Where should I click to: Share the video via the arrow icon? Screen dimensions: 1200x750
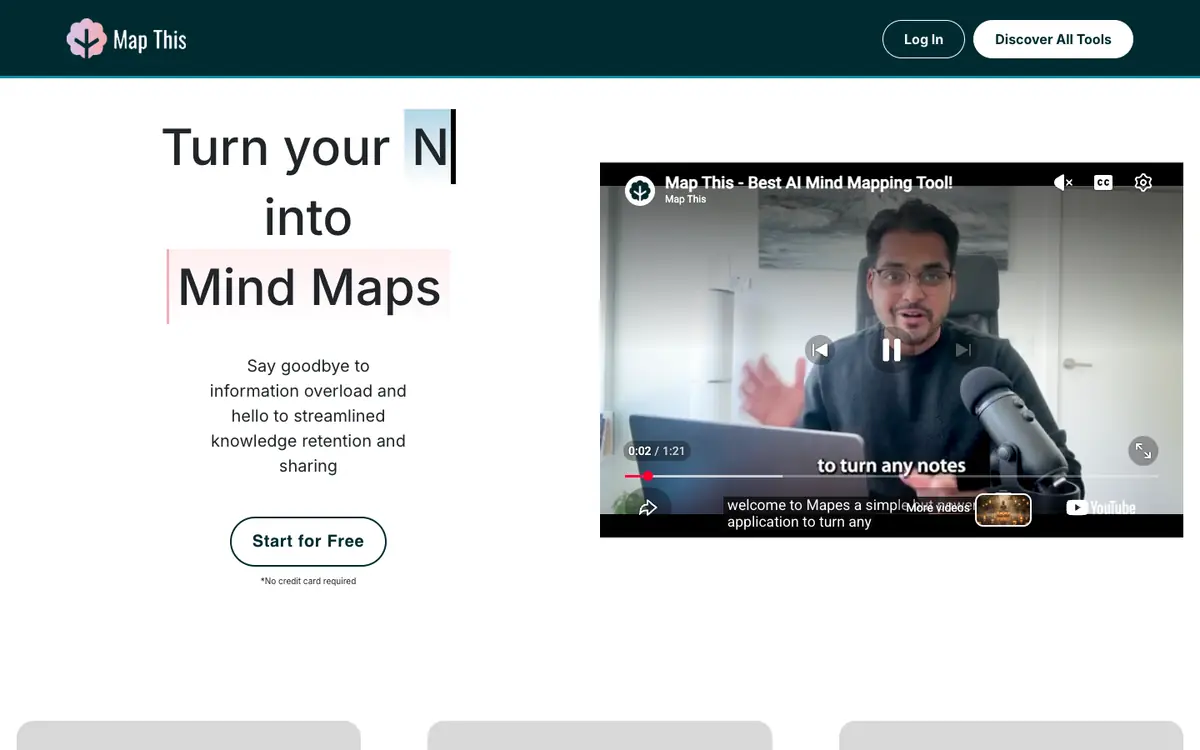[648, 507]
